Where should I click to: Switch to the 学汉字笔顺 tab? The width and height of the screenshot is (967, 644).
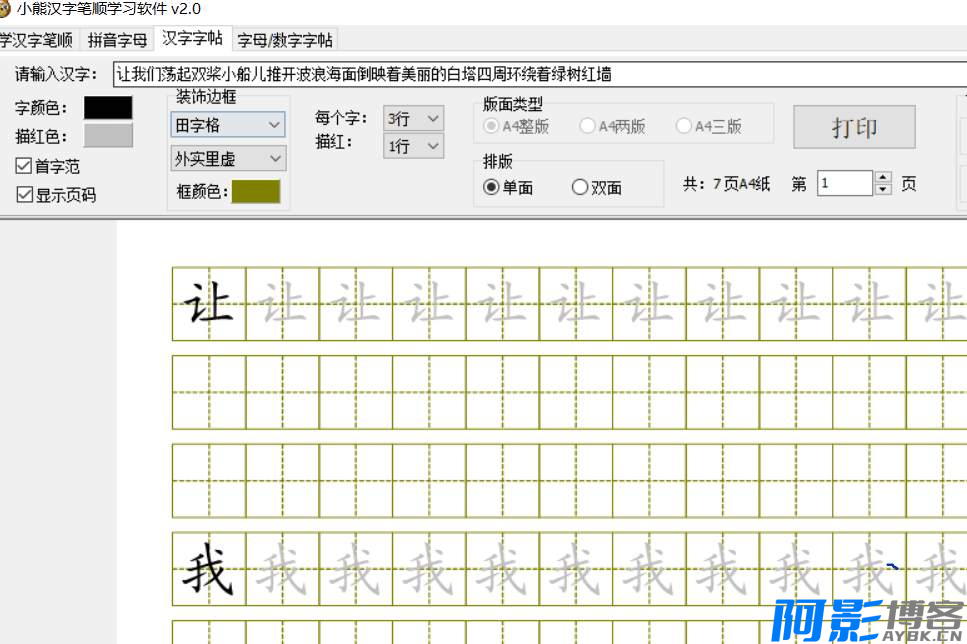[37, 40]
